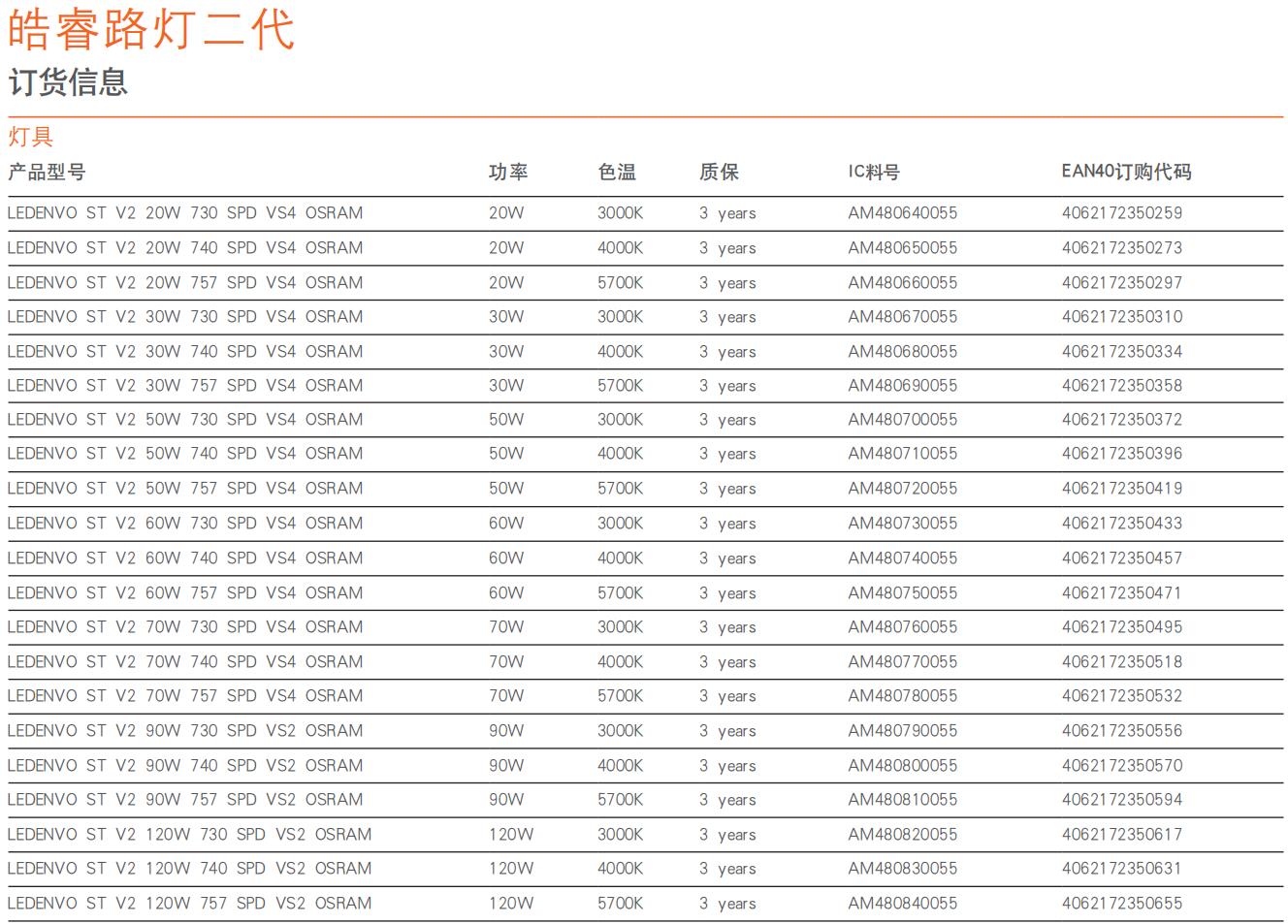Select the EAN40订购代码 column header
Image resolution: width=1288 pixels, height=924 pixels.
pos(1126,172)
